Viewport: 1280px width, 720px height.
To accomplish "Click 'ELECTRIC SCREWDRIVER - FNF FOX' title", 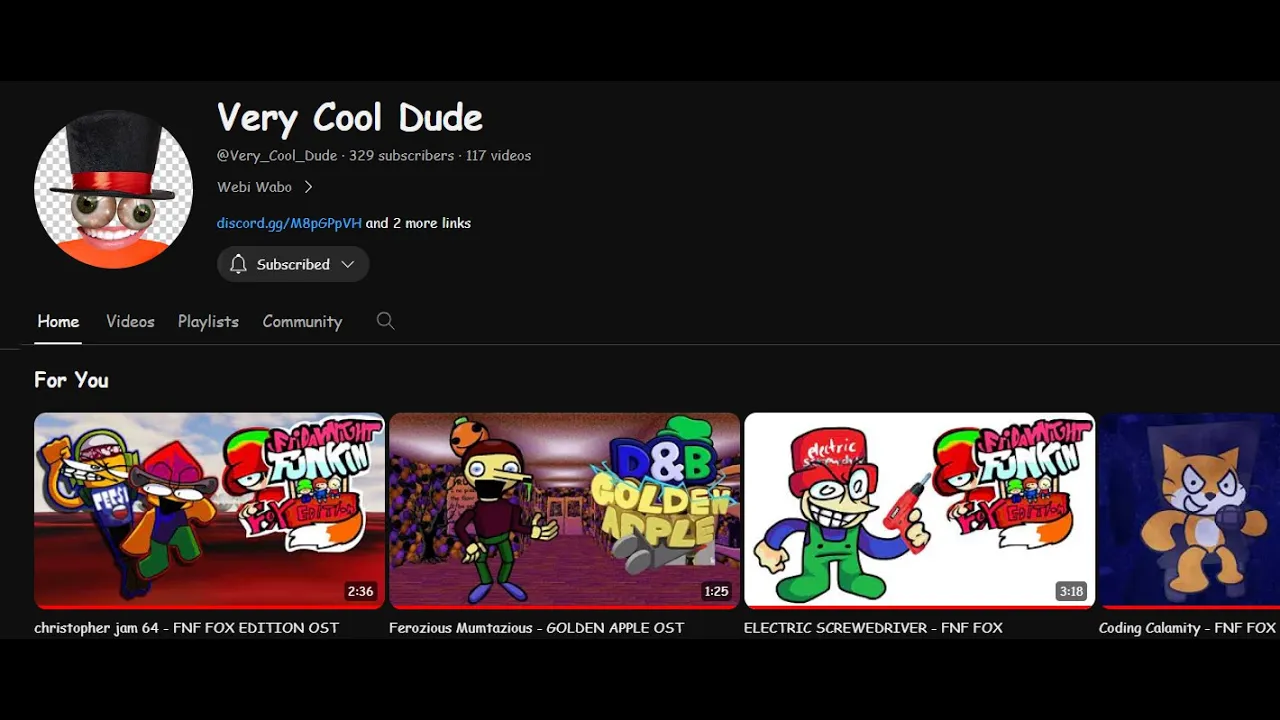I will [873, 628].
